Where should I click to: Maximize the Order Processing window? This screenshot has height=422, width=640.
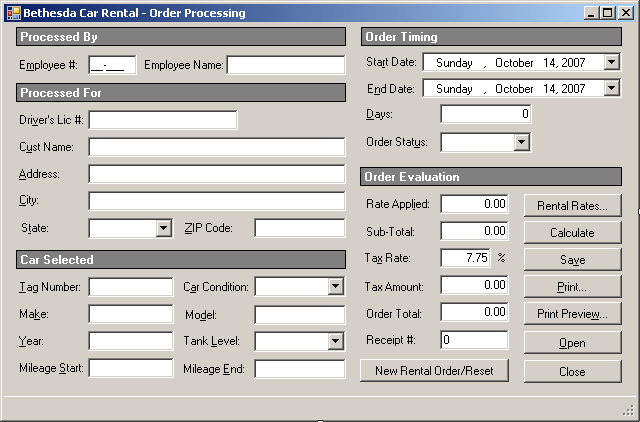click(607, 13)
